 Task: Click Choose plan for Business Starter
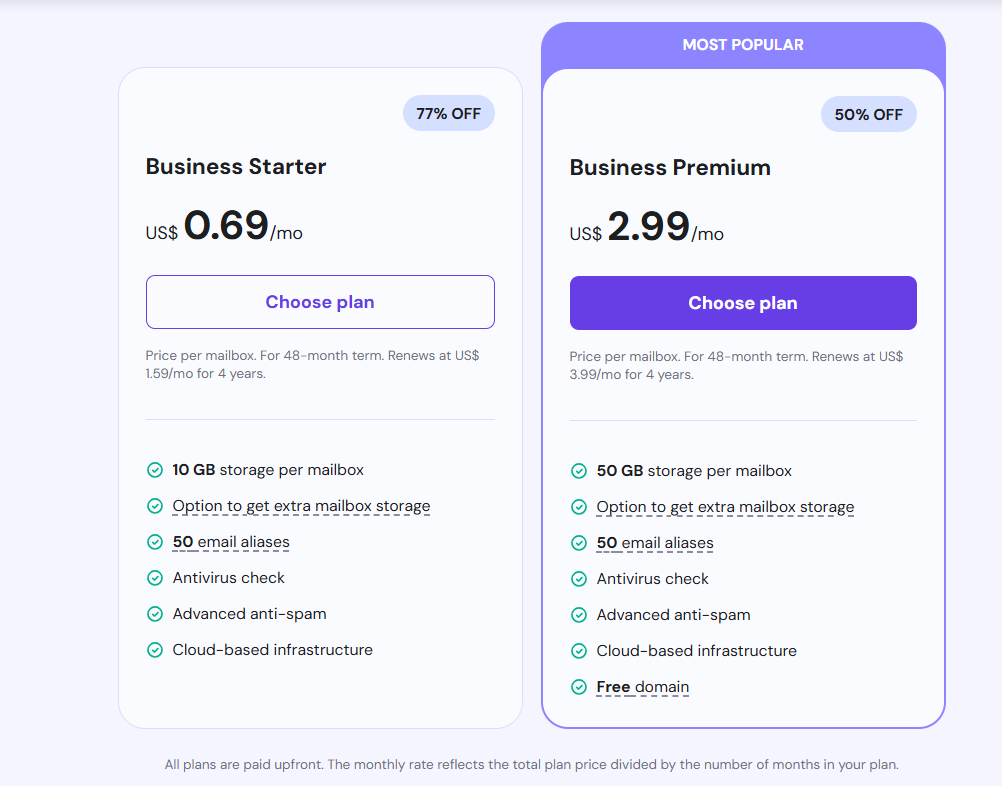tap(320, 302)
